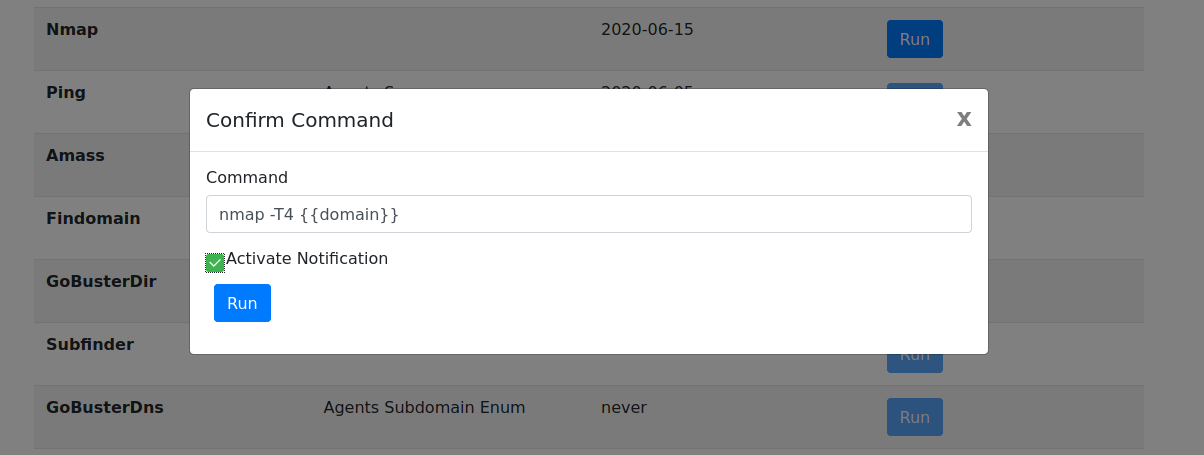Select the Findomain tool name
1204x455 pixels.
(93, 218)
